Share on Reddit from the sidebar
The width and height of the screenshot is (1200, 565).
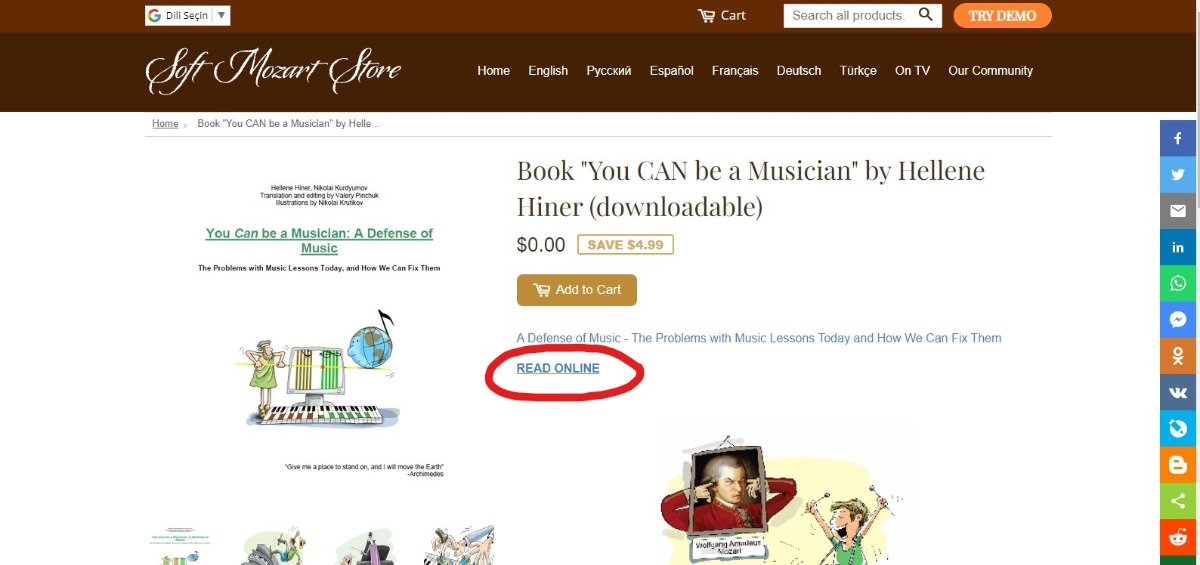click(x=1178, y=538)
